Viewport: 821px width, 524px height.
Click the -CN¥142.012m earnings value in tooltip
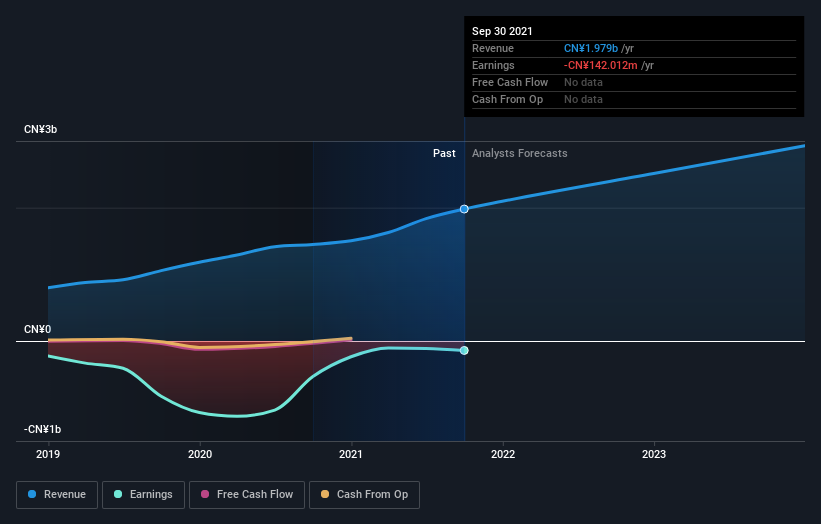click(601, 65)
